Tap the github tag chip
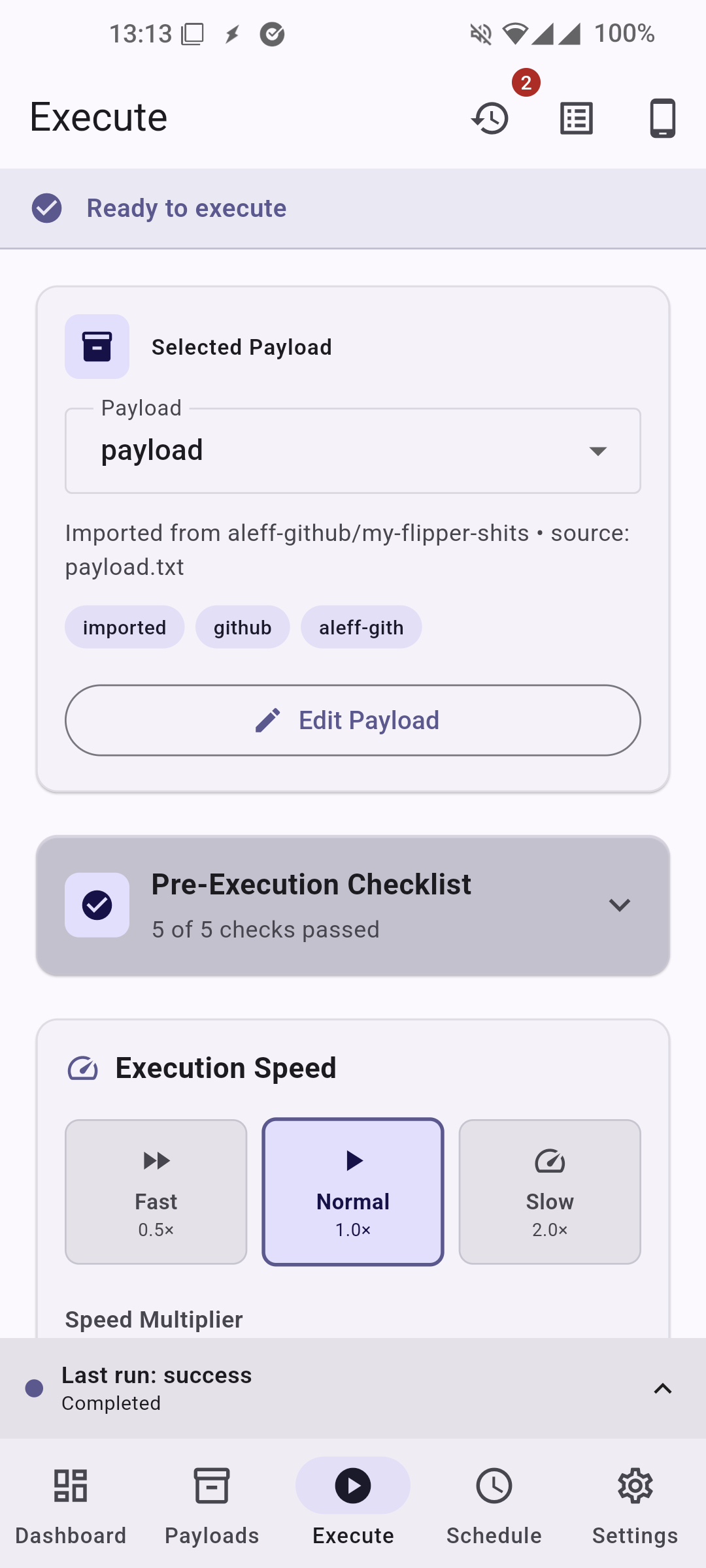Screen dimensions: 706x1568 pyautogui.click(x=243, y=627)
